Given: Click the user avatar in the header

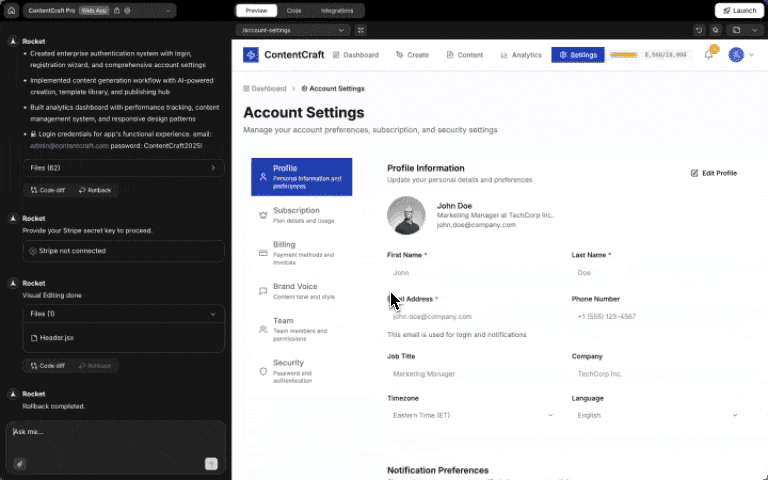Looking at the screenshot, I should click(737, 54).
